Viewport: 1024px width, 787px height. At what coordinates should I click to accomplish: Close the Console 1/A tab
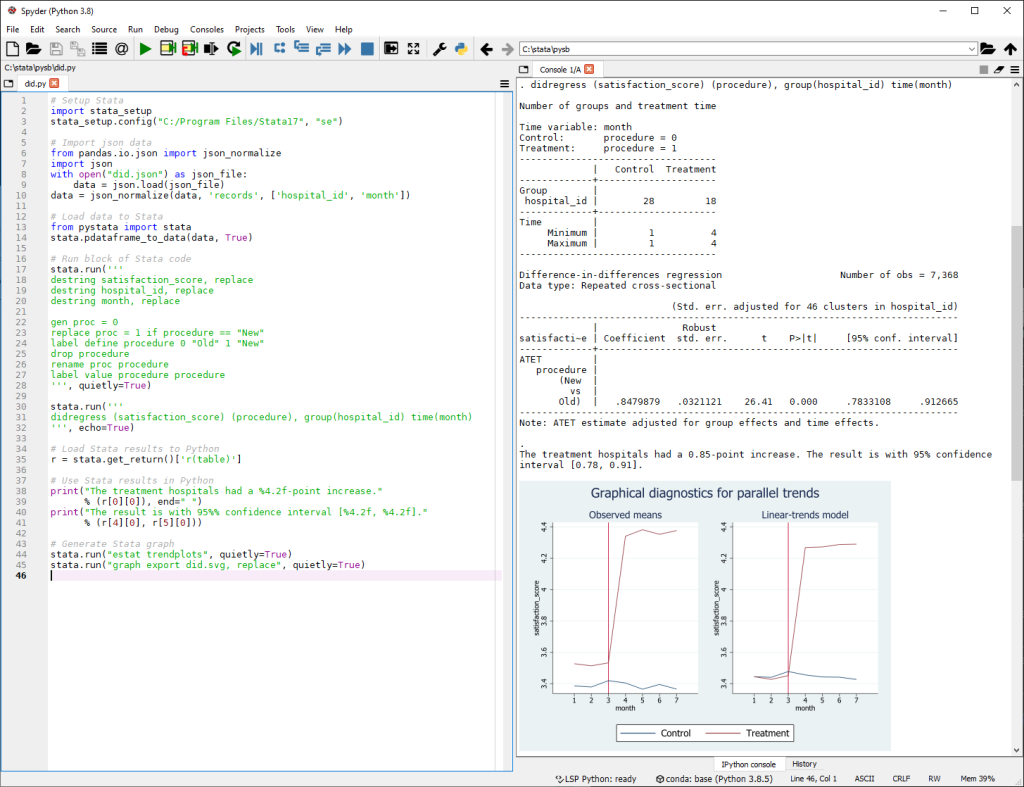coord(589,69)
